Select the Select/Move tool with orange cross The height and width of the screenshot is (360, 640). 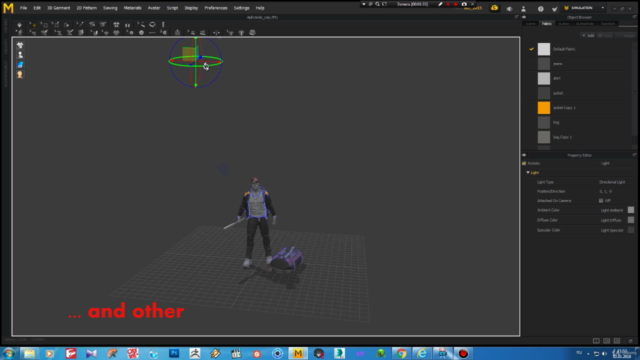pos(33,25)
